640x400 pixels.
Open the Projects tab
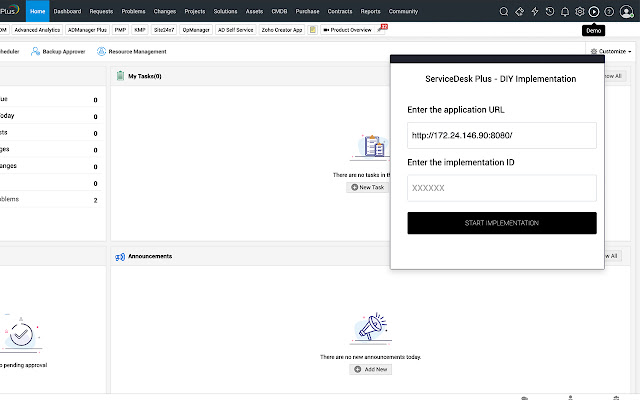click(195, 11)
